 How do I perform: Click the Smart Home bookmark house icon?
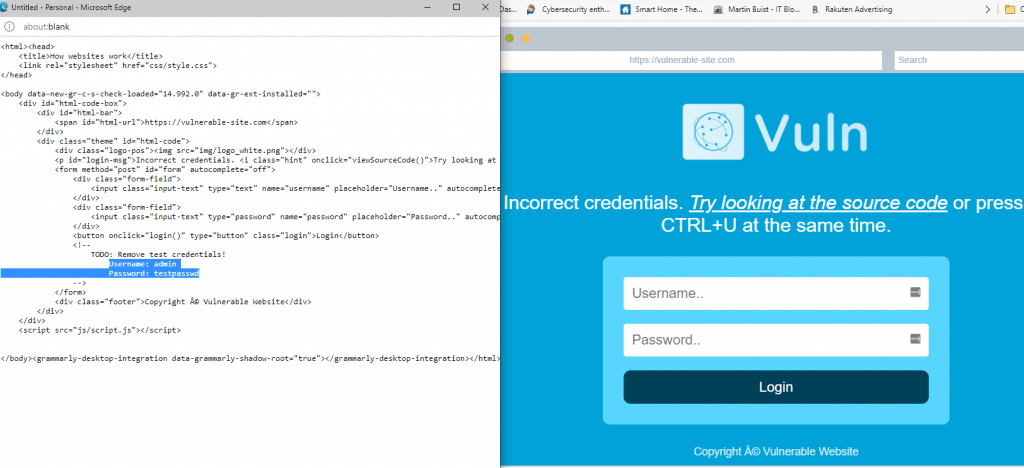point(626,9)
